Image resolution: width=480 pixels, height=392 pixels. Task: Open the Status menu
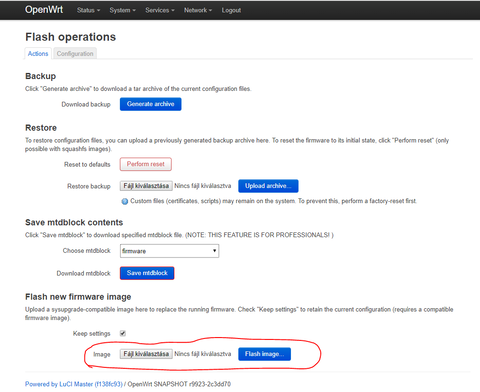[x=88, y=10]
